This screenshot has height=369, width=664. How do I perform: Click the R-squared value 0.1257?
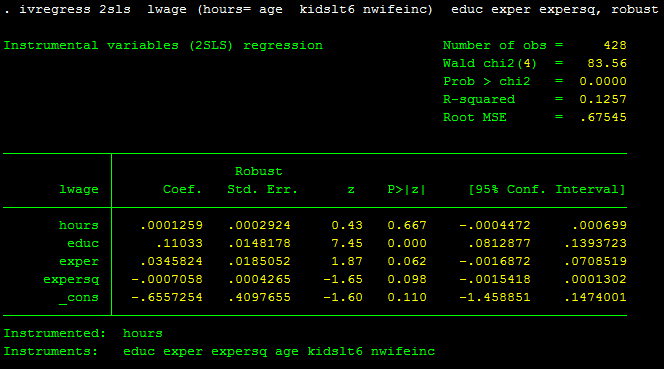point(603,100)
